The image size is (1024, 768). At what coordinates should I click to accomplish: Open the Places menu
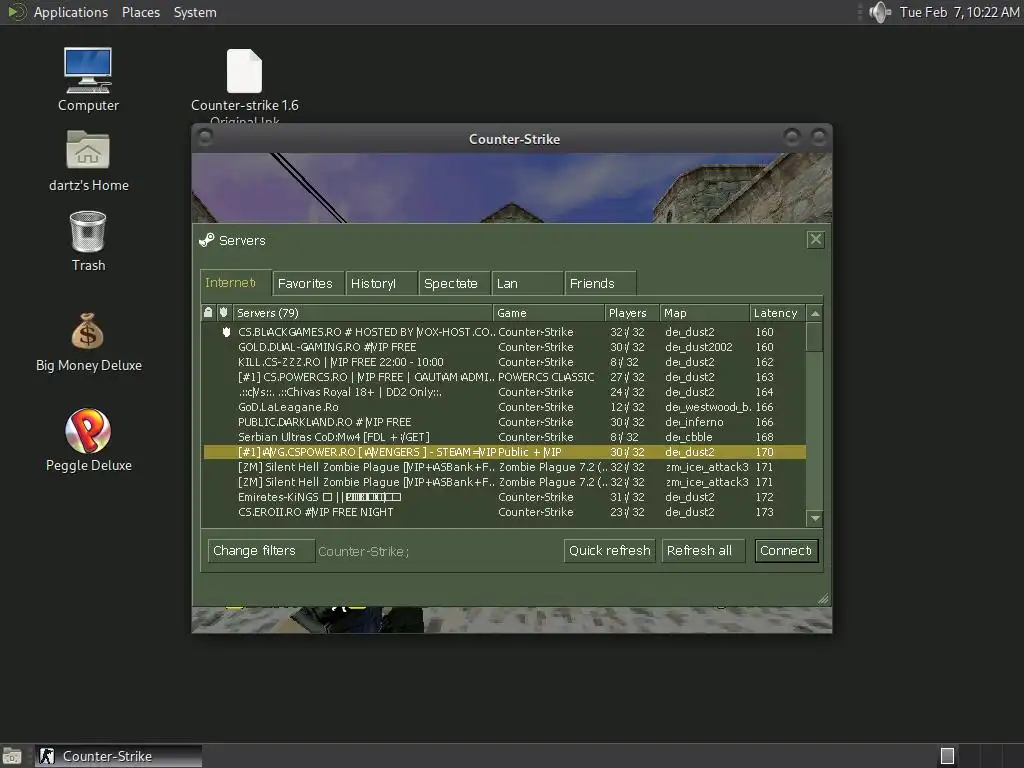[x=141, y=12]
